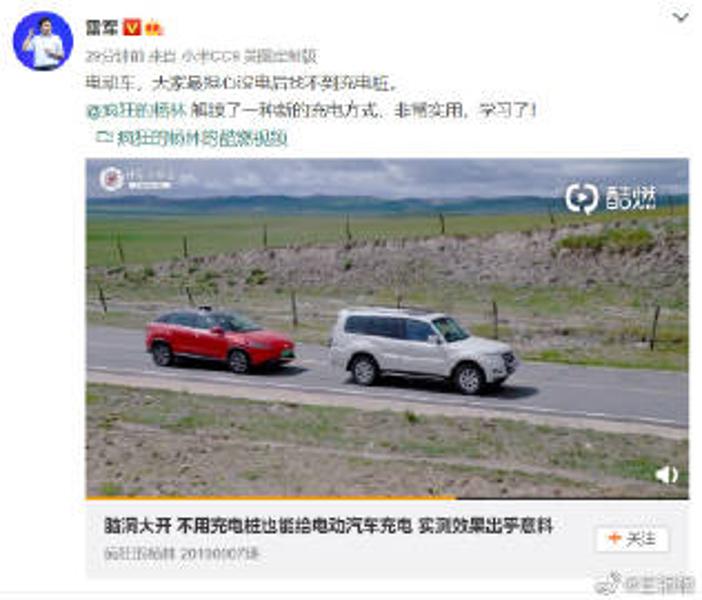Click the orange V verified badge
This screenshot has height=600, width=702.
pyautogui.click(x=132, y=27)
